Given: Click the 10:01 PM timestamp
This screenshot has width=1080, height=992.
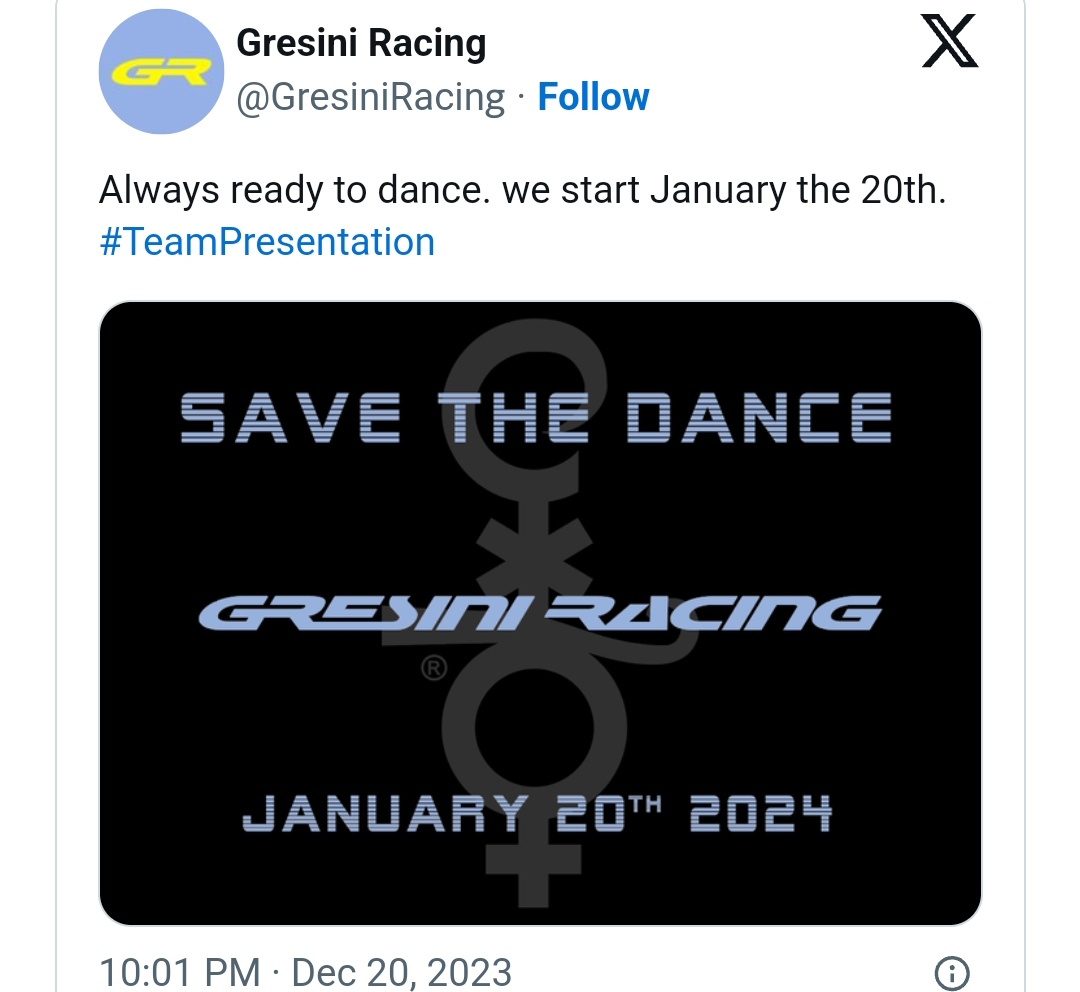Looking at the screenshot, I should pos(180,973).
